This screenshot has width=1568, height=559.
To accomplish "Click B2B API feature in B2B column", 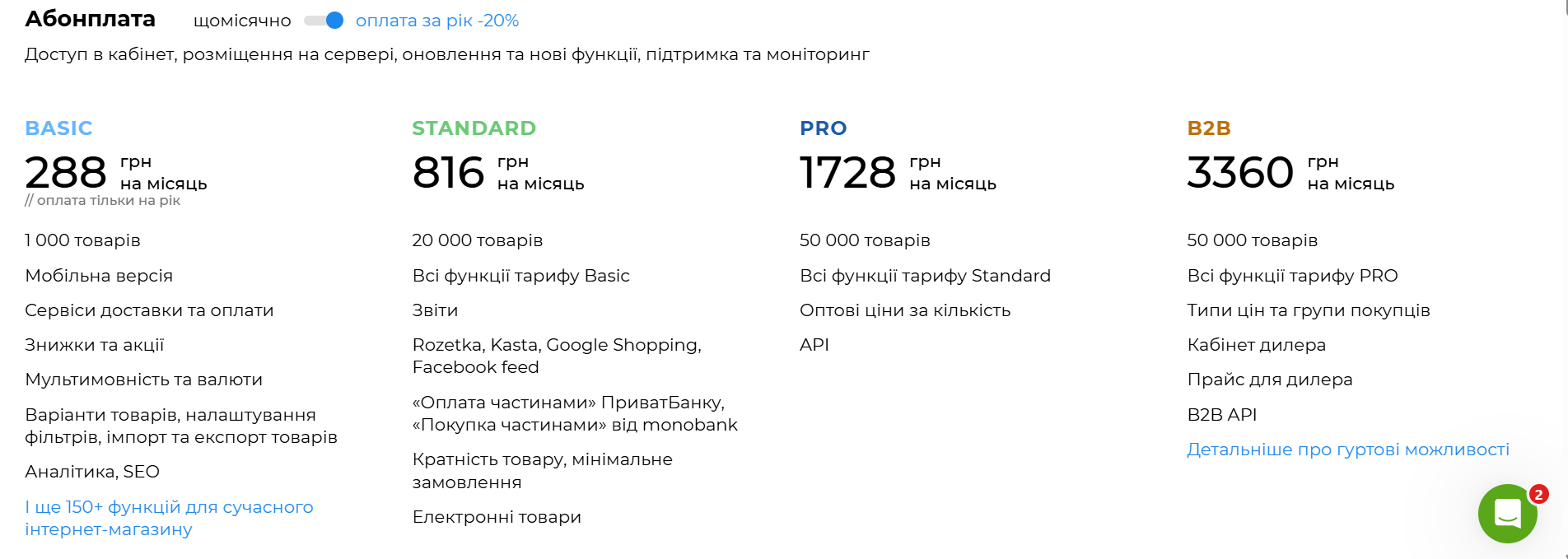I will [x=1222, y=414].
